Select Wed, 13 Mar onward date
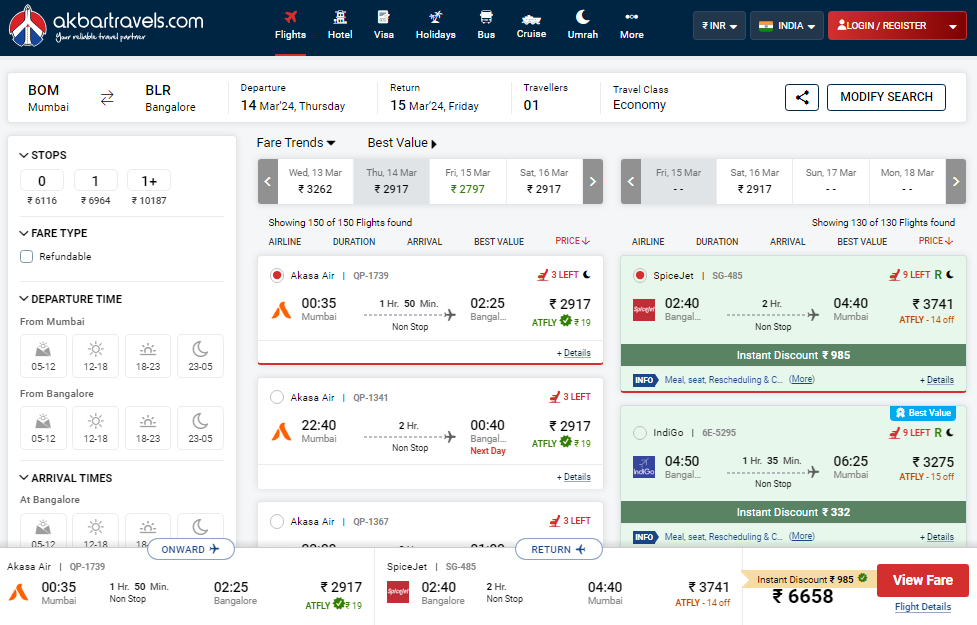 pyautogui.click(x=315, y=181)
